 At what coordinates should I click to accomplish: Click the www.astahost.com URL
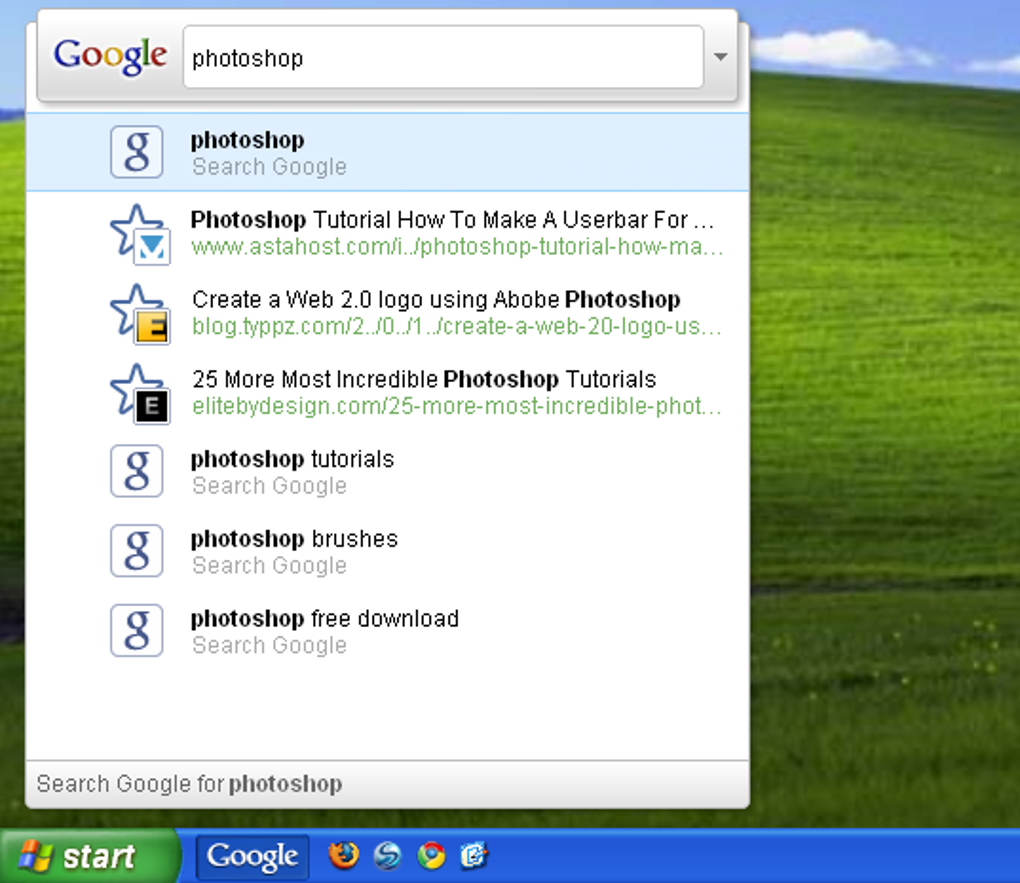point(457,247)
